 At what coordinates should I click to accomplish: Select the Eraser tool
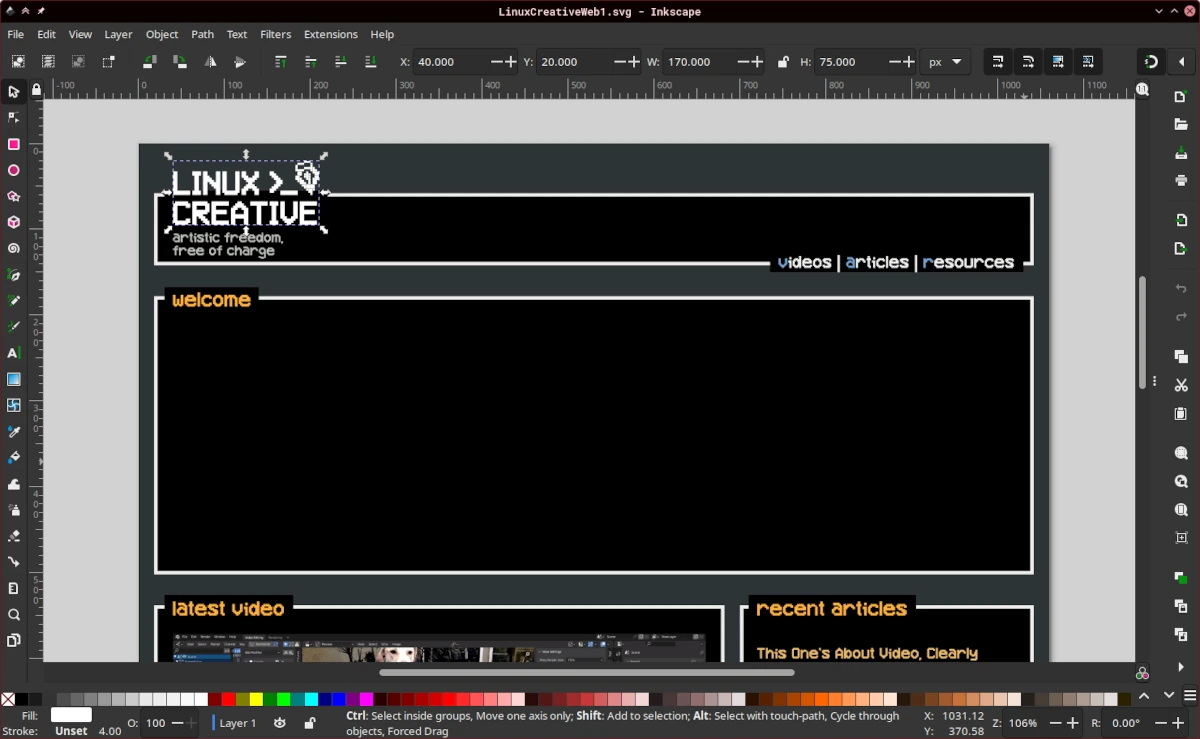click(x=14, y=536)
